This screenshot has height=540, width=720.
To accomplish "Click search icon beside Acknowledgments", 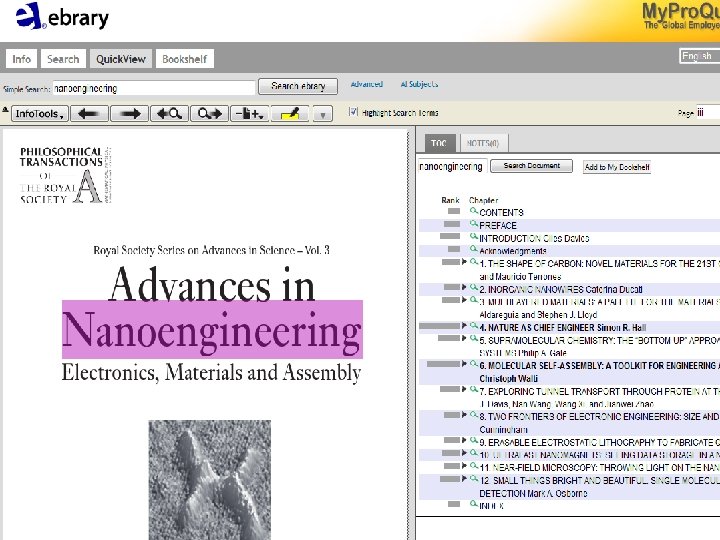I will pos(474,249).
